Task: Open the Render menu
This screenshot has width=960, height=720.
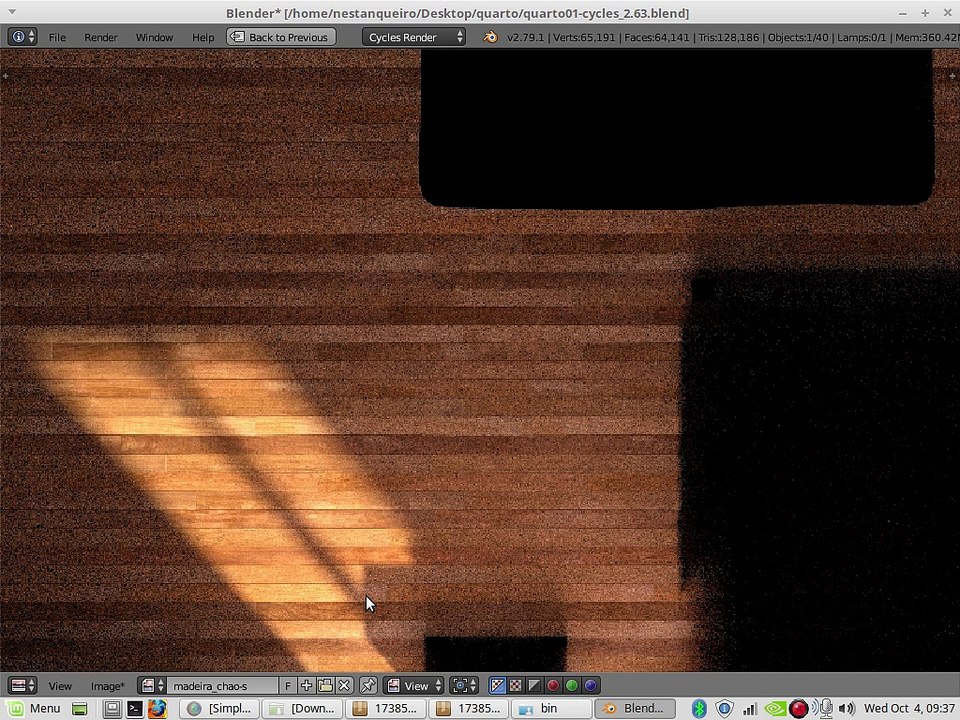Action: (101, 37)
